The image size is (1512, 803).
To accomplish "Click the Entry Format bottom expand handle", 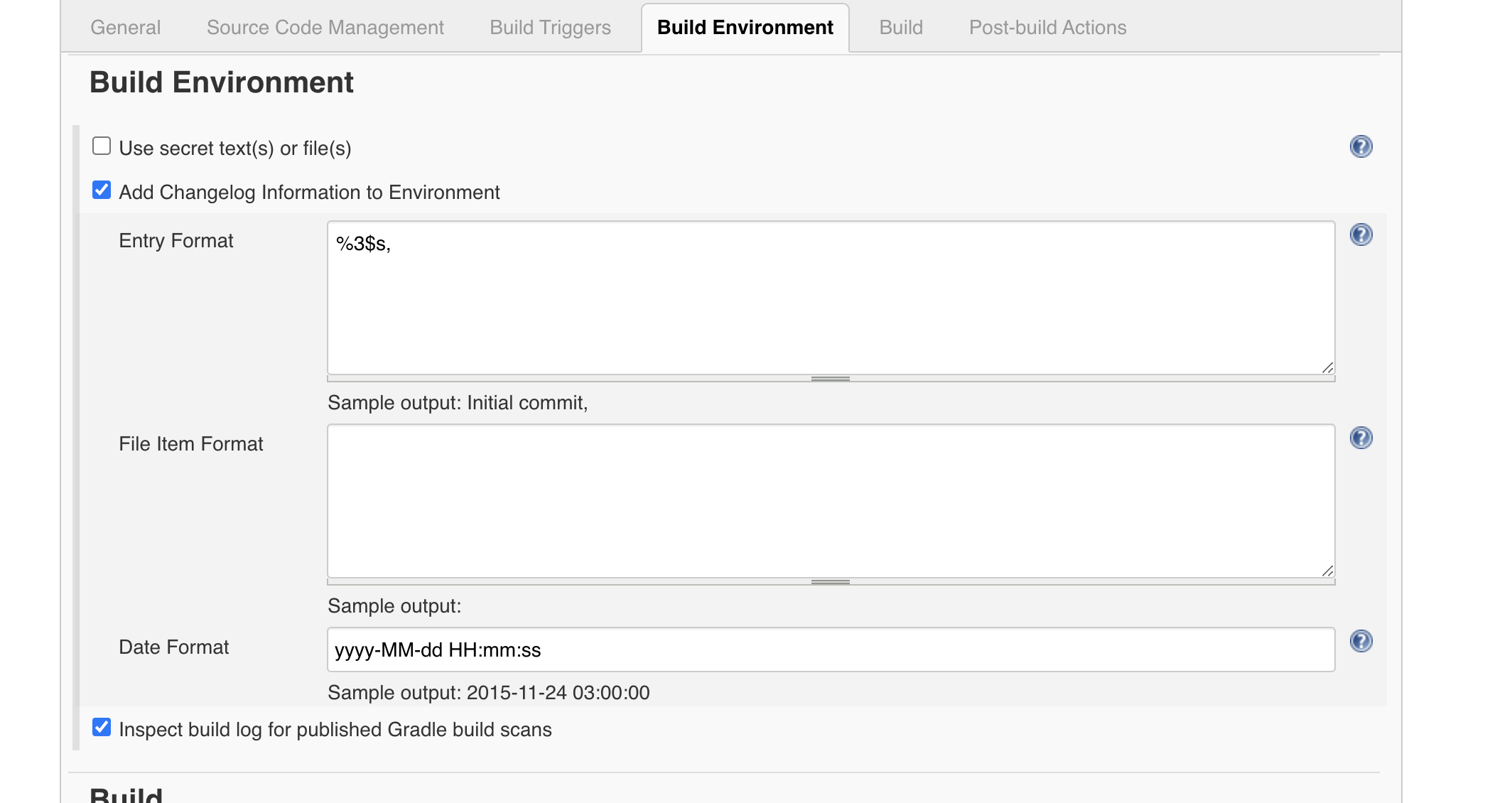I will pyautogui.click(x=830, y=379).
